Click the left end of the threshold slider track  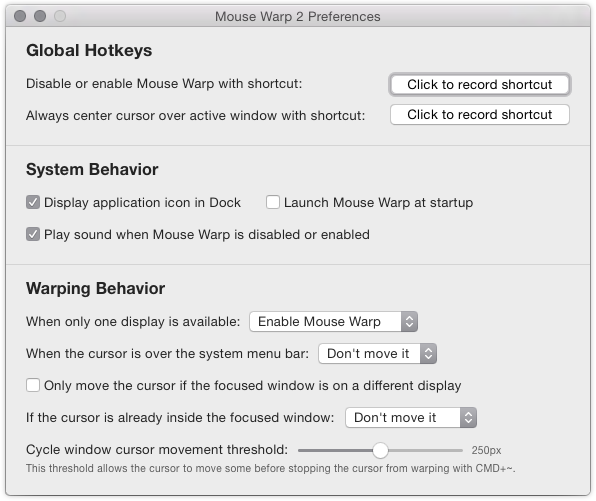[300, 450]
